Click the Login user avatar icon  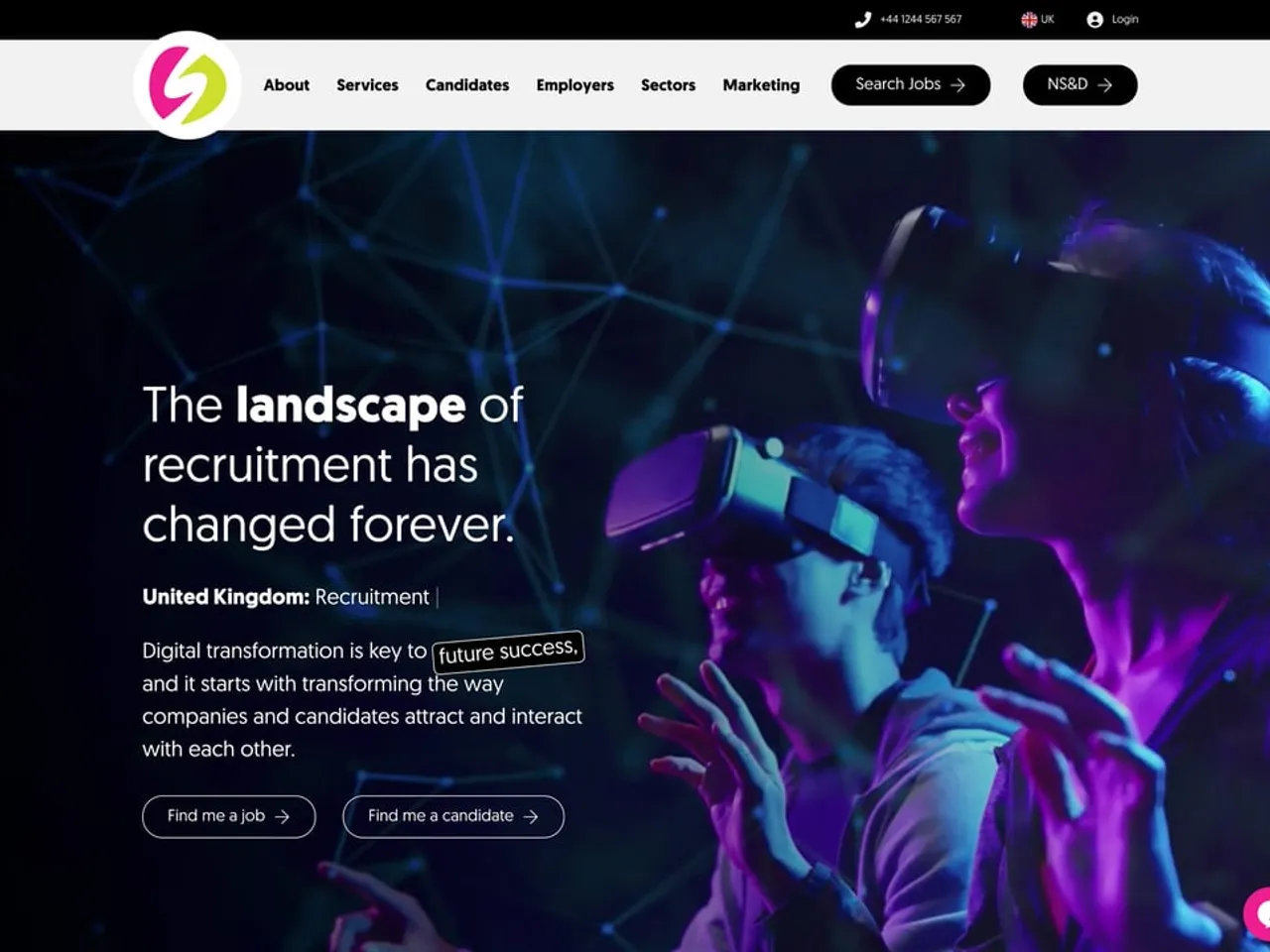point(1094,20)
